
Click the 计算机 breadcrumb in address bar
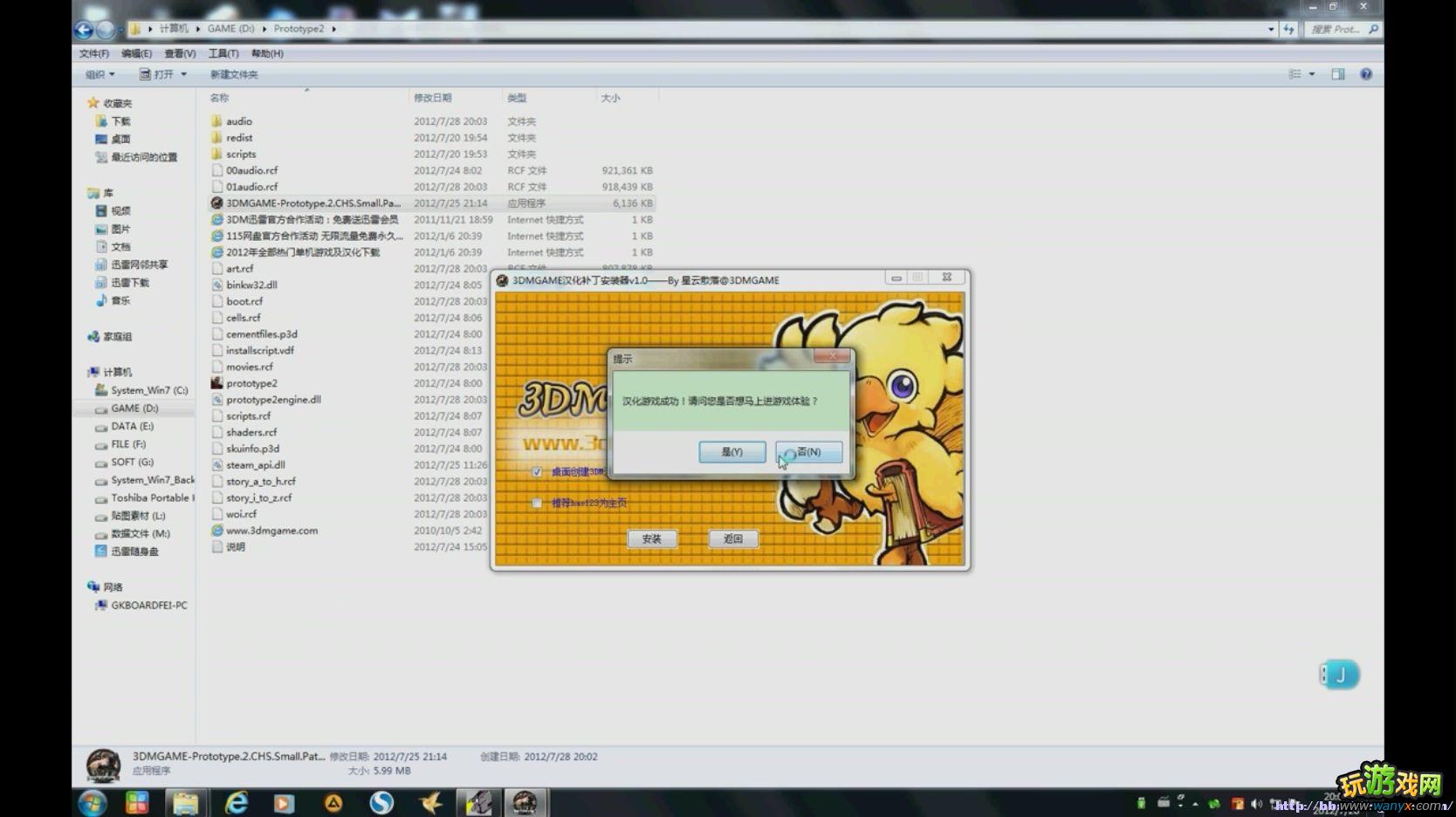click(174, 29)
